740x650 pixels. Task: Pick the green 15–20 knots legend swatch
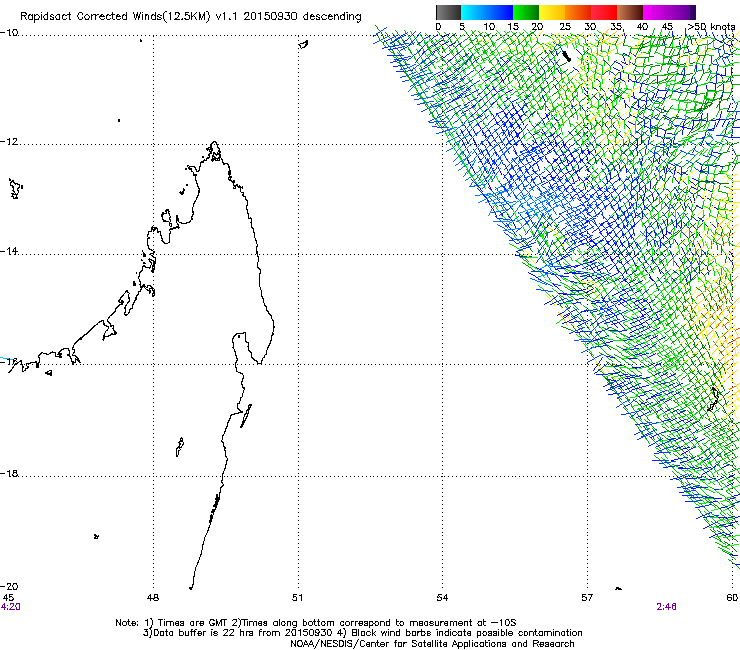[x=526, y=12]
